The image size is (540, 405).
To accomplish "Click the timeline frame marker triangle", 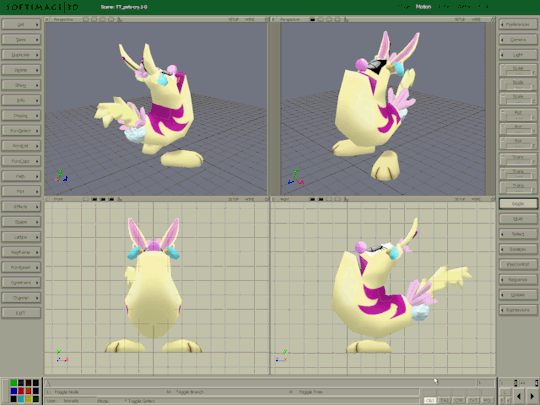I will coord(48,383).
